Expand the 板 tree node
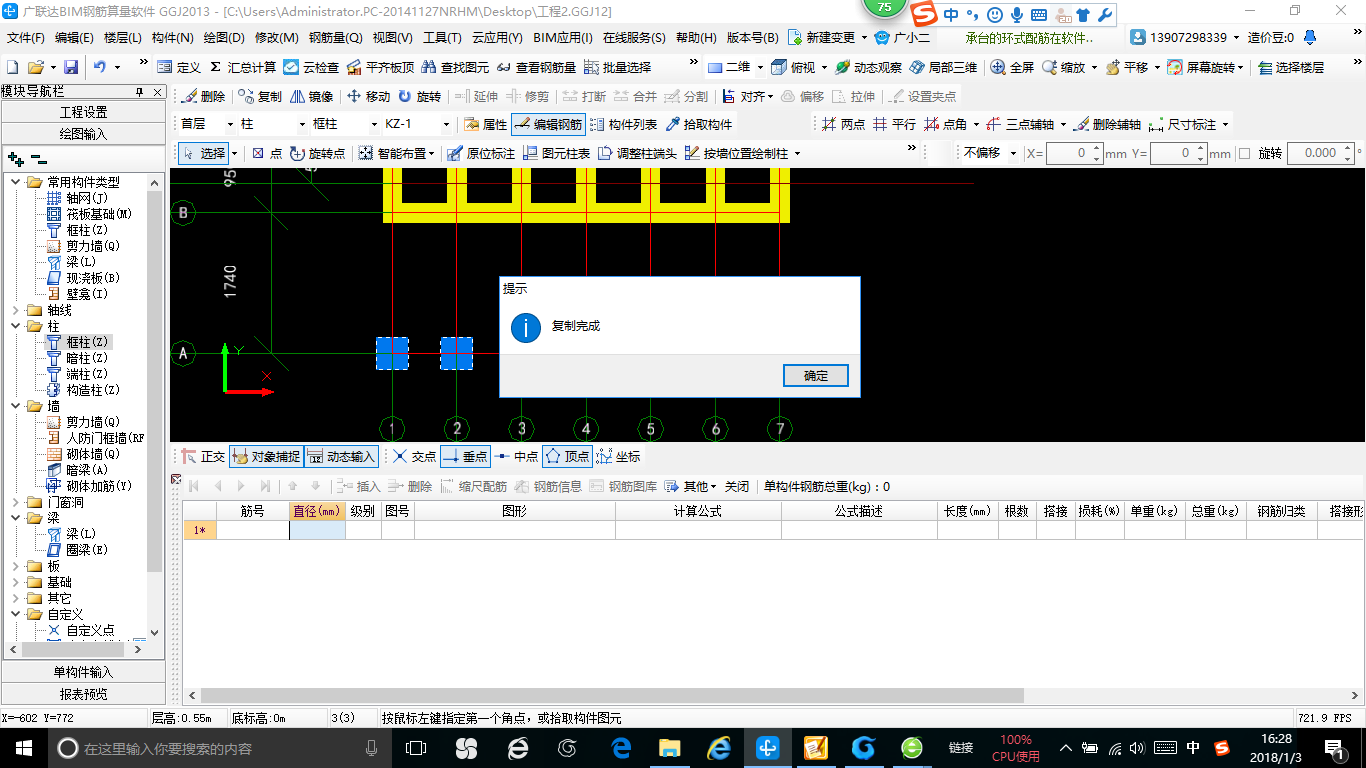 14,566
